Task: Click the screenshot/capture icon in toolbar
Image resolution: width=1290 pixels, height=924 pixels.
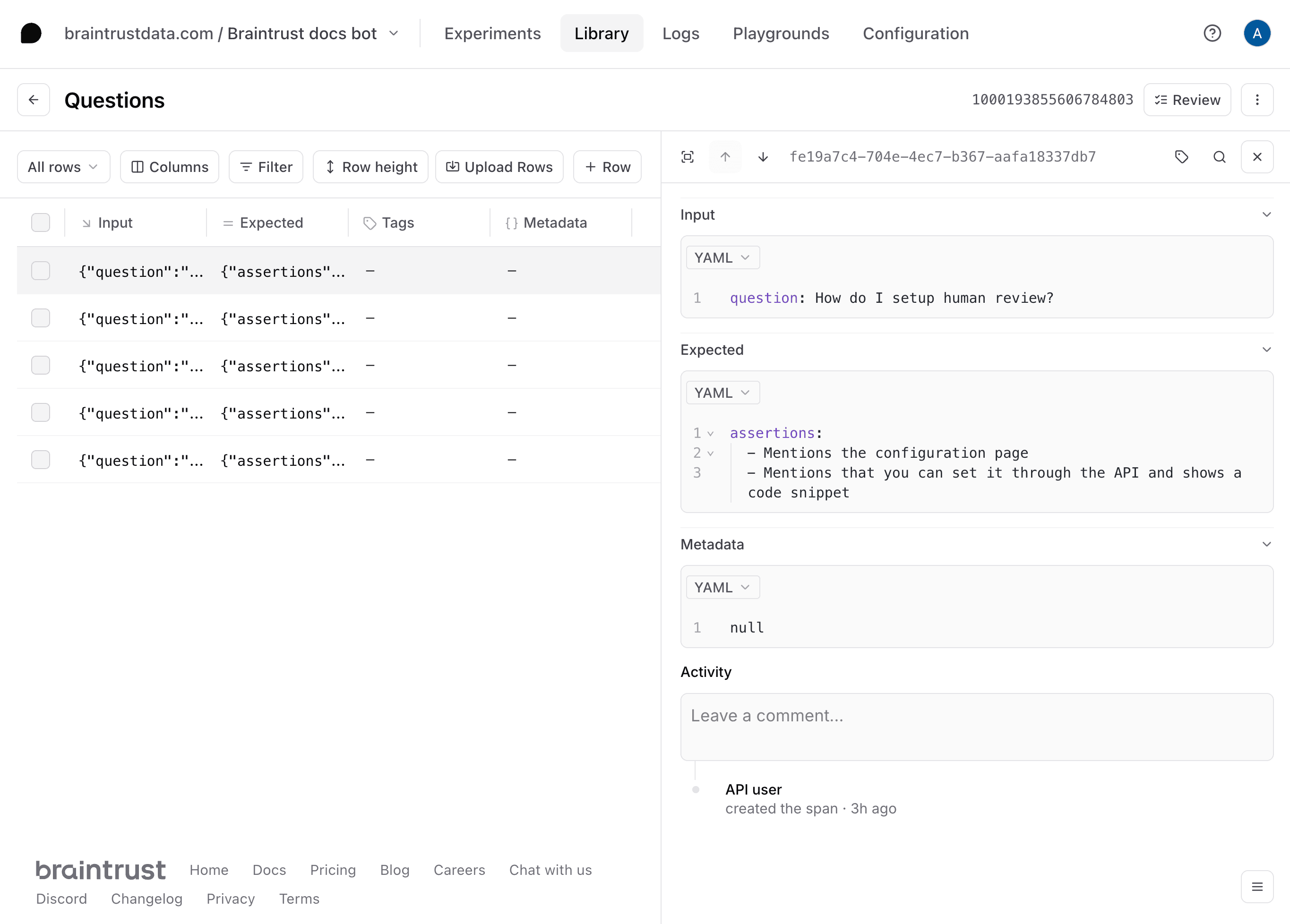Action: pos(689,156)
